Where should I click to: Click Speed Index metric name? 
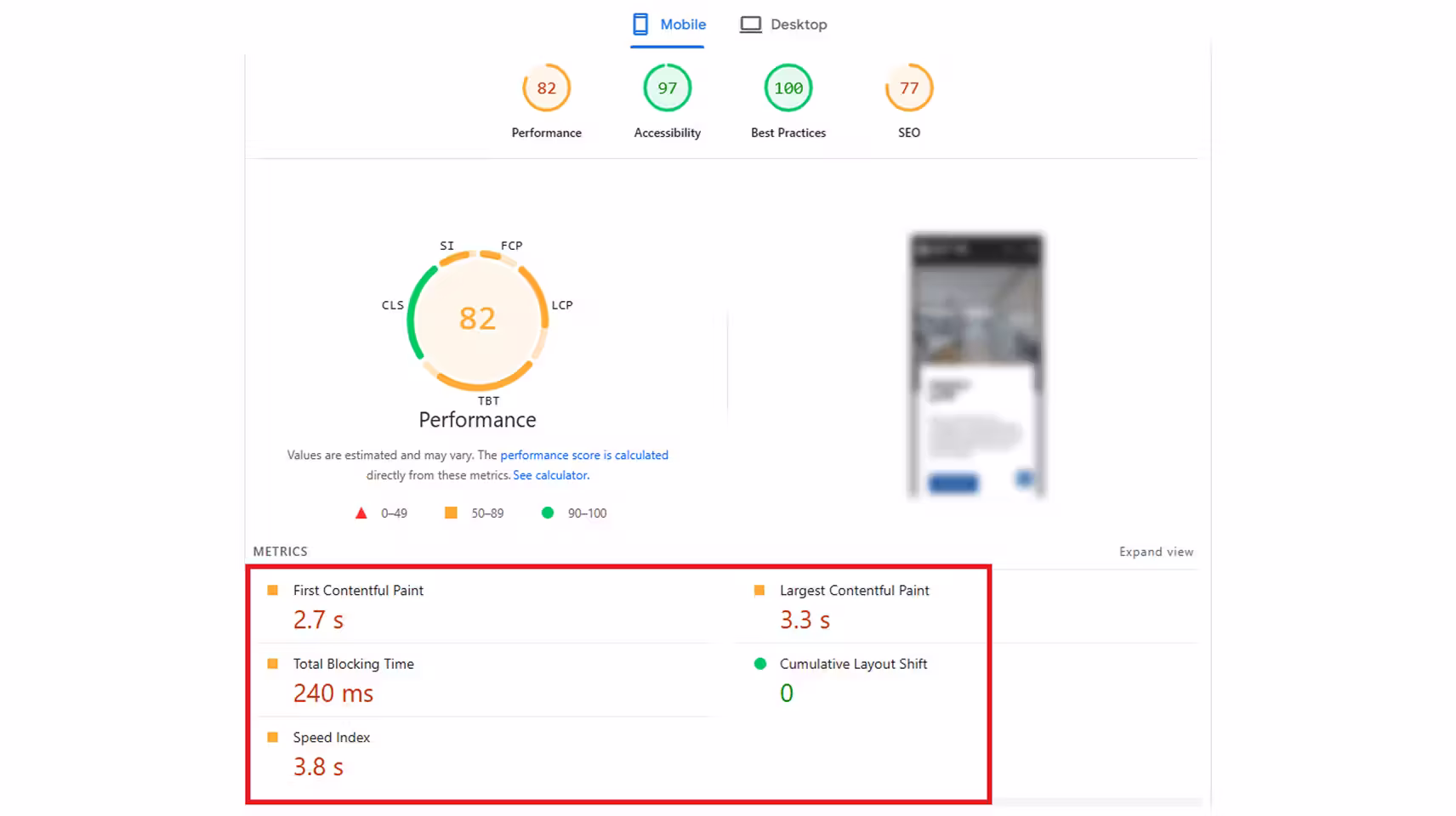point(332,737)
